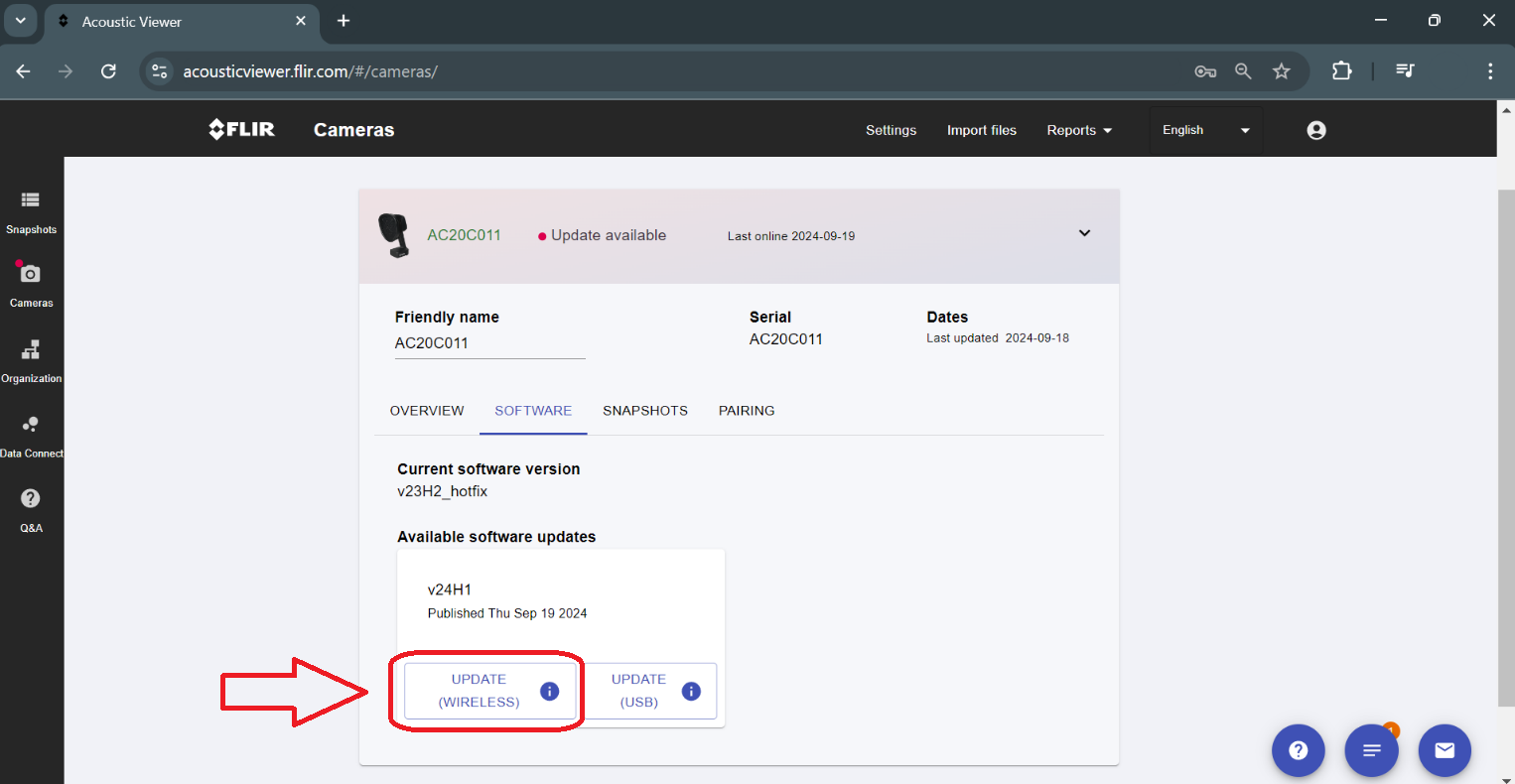Open the notes floating button with badge

point(1371,750)
